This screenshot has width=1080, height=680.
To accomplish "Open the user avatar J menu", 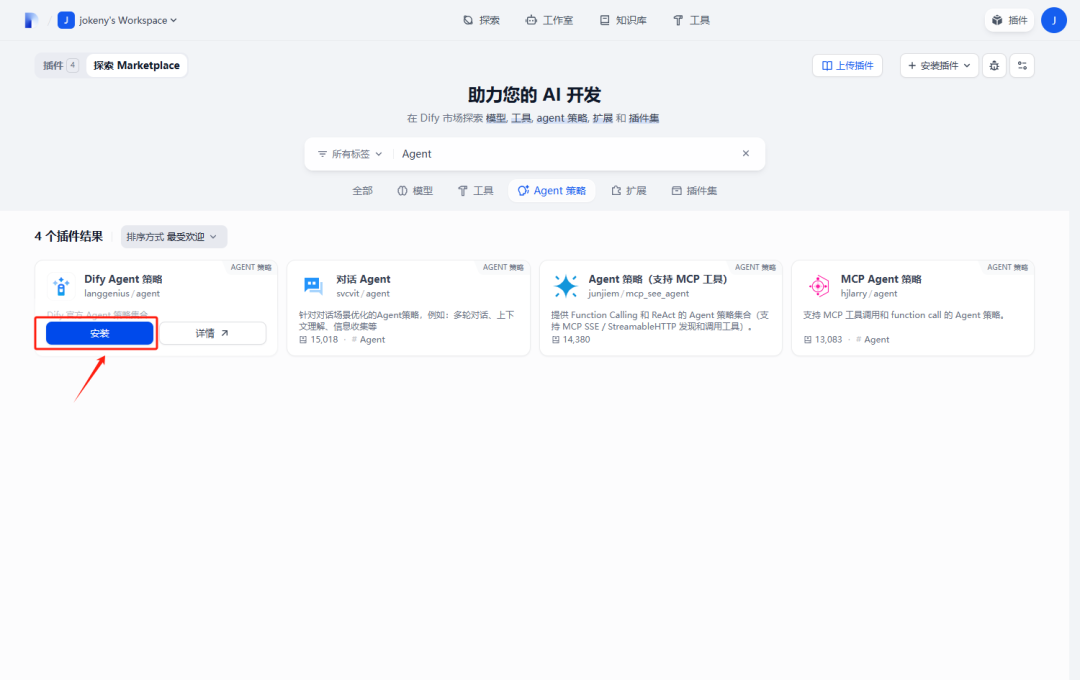I will tap(1054, 21).
